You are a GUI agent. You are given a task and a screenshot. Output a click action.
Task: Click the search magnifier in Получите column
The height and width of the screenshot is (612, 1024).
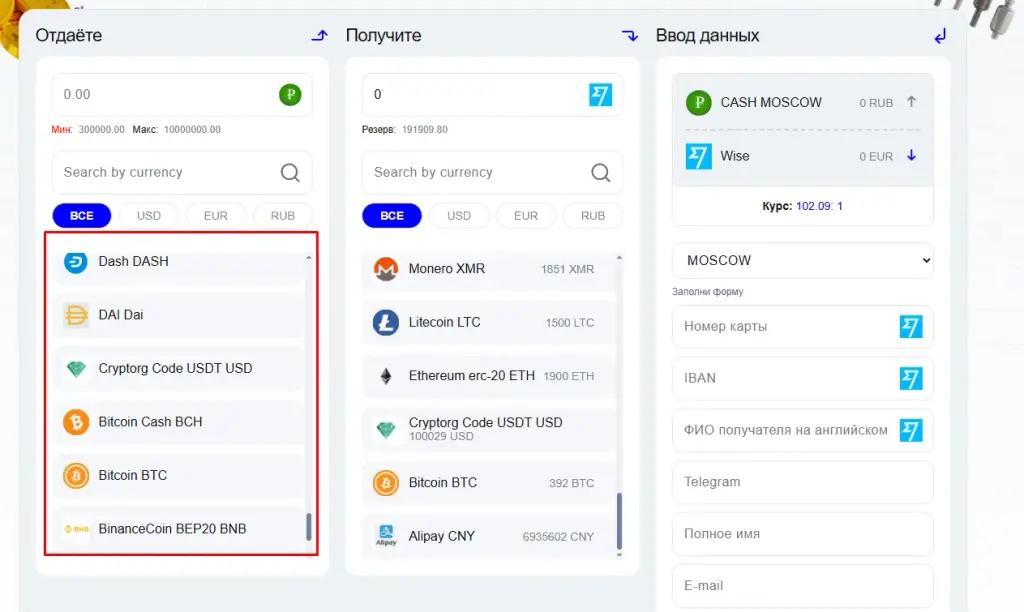tap(600, 172)
